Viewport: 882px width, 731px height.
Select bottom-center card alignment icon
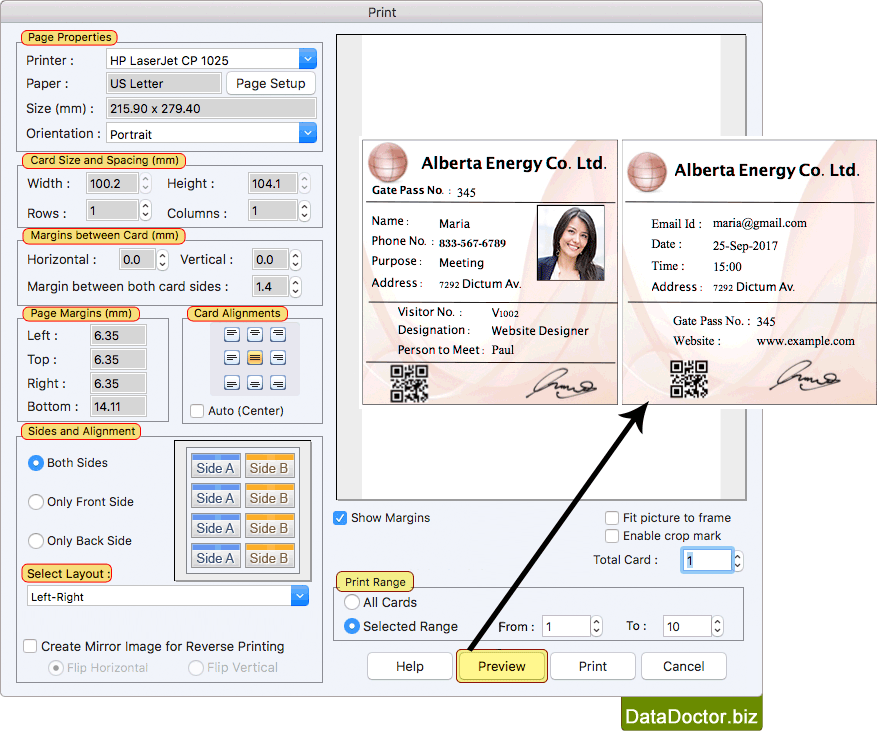pos(255,383)
